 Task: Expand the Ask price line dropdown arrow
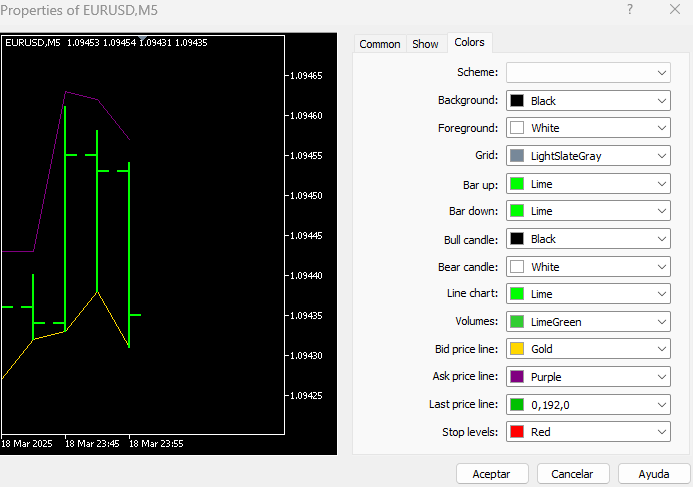(x=662, y=377)
